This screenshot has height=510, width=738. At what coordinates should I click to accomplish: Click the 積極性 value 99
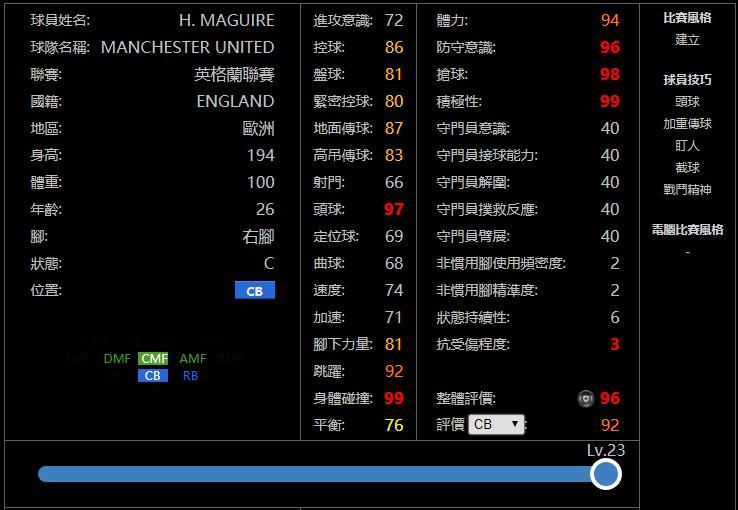click(610, 101)
